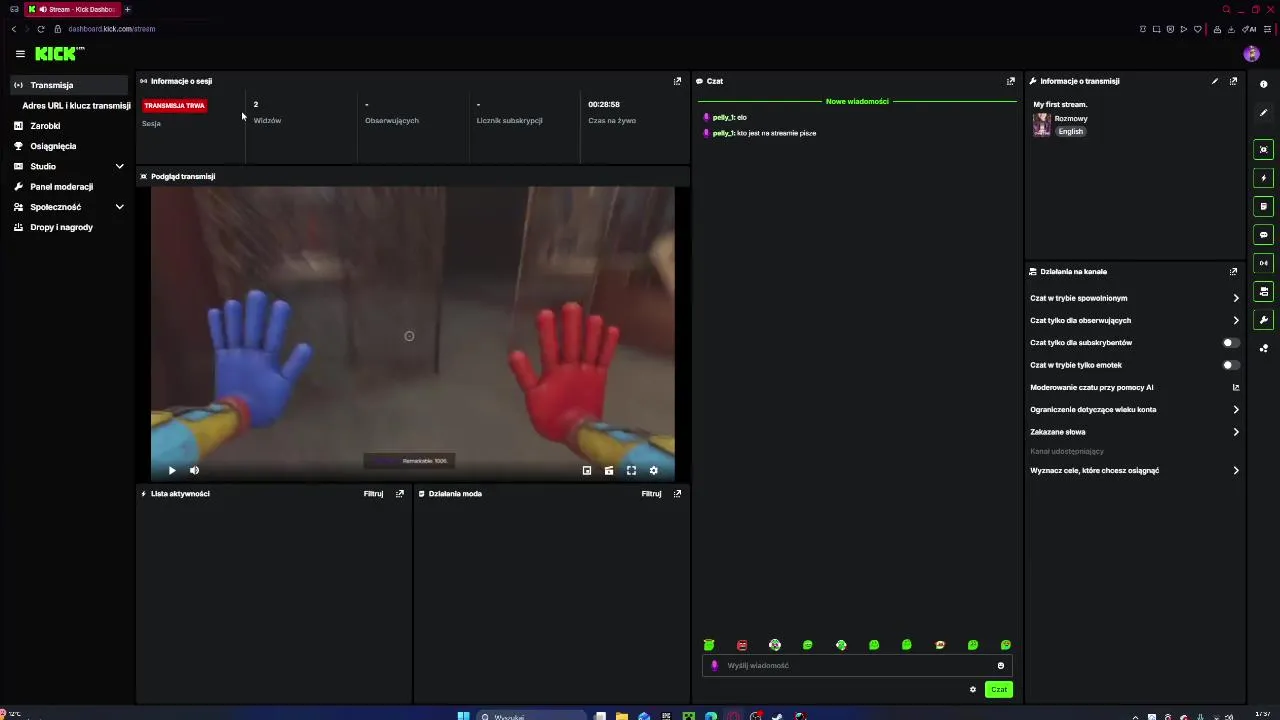Click the 00:28:58 live time value
Image resolution: width=1280 pixels, height=720 pixels.
(604, 104)
